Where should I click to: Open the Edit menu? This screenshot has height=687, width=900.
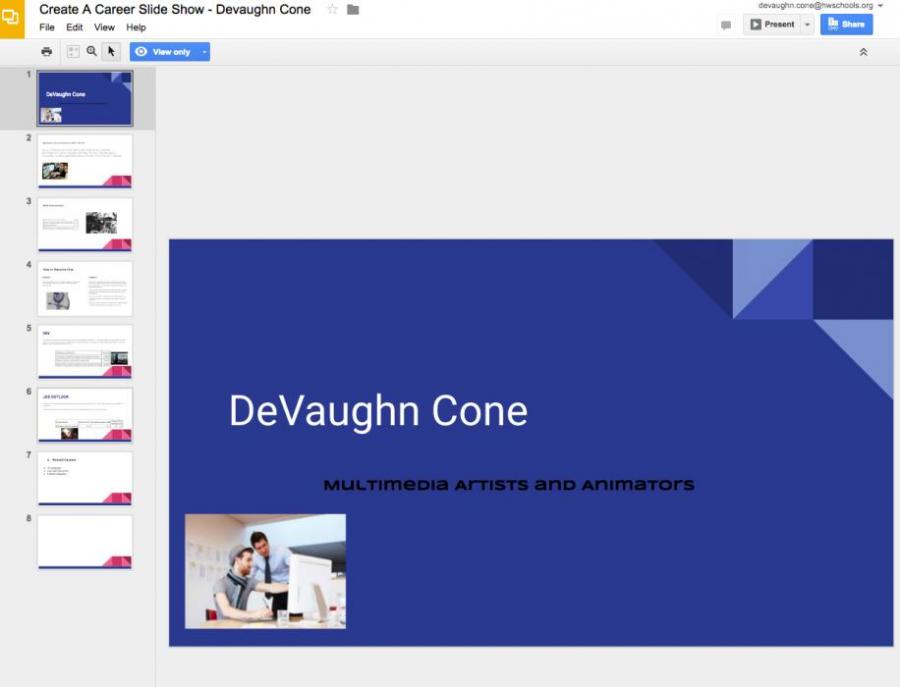click(x=75, y=27)
